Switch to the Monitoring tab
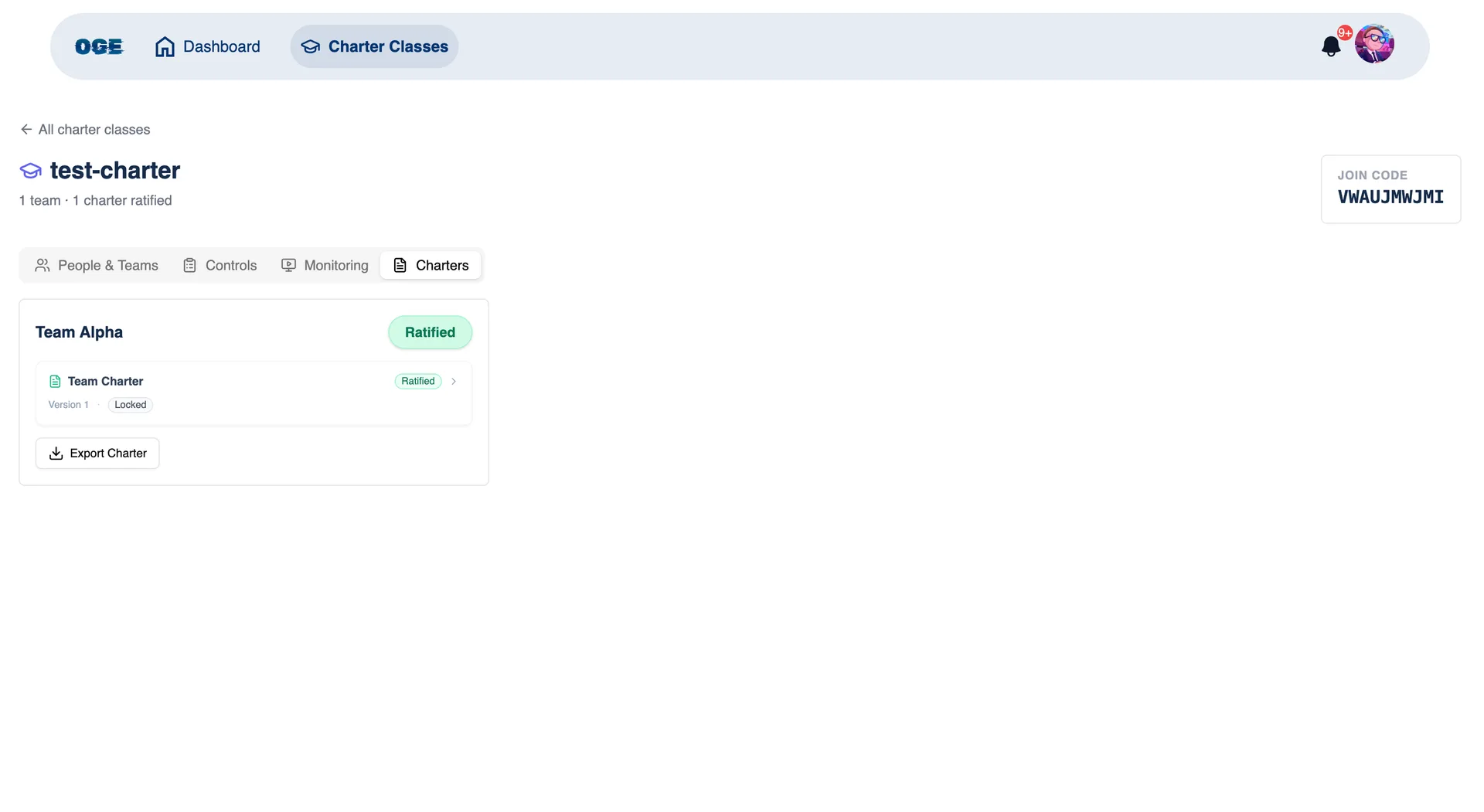 tap(325, 265)
